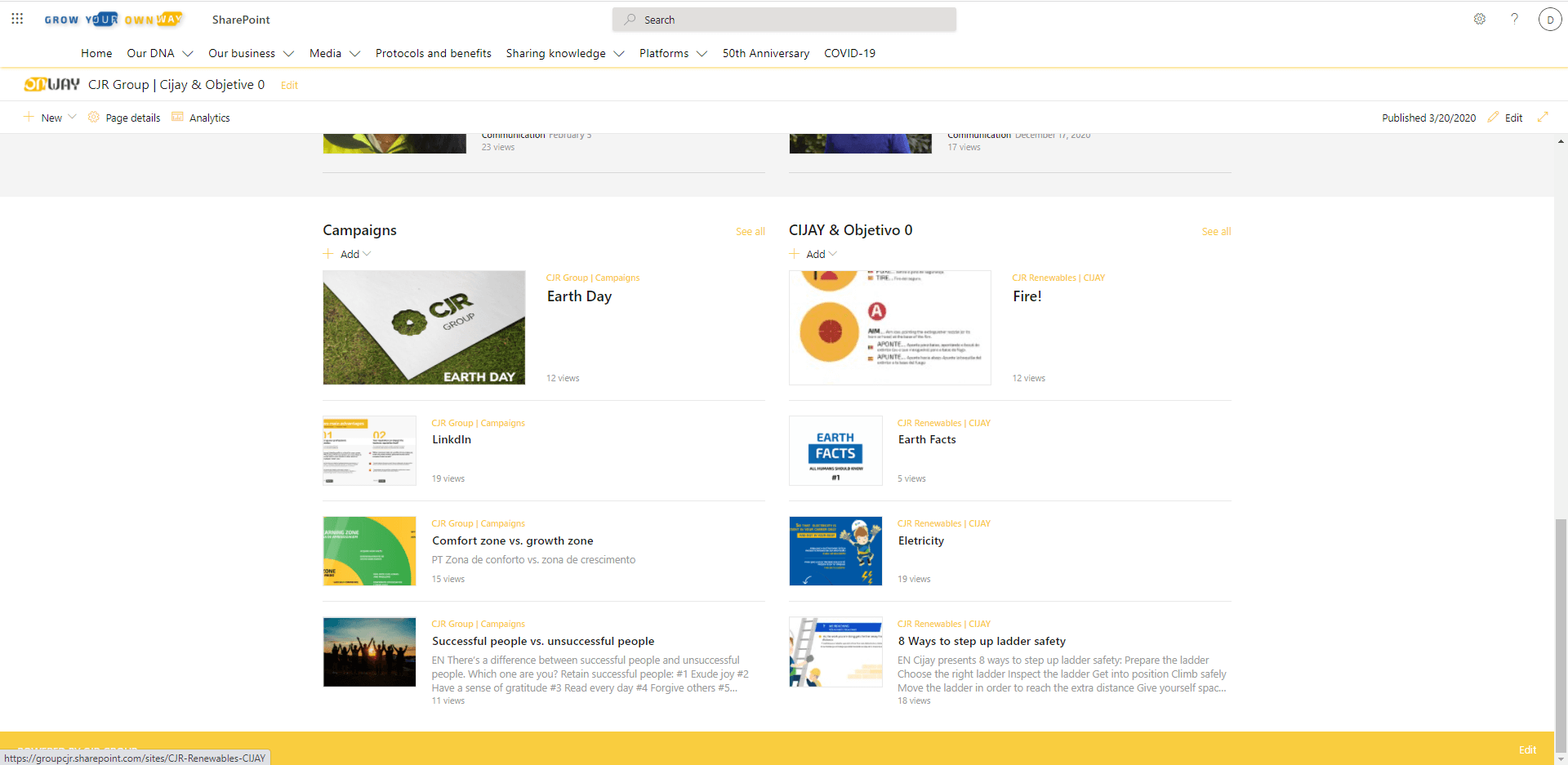Expand the Sharing knowledge menu chevron
The height and width of the screenshot is (765, 1568).
617,53
